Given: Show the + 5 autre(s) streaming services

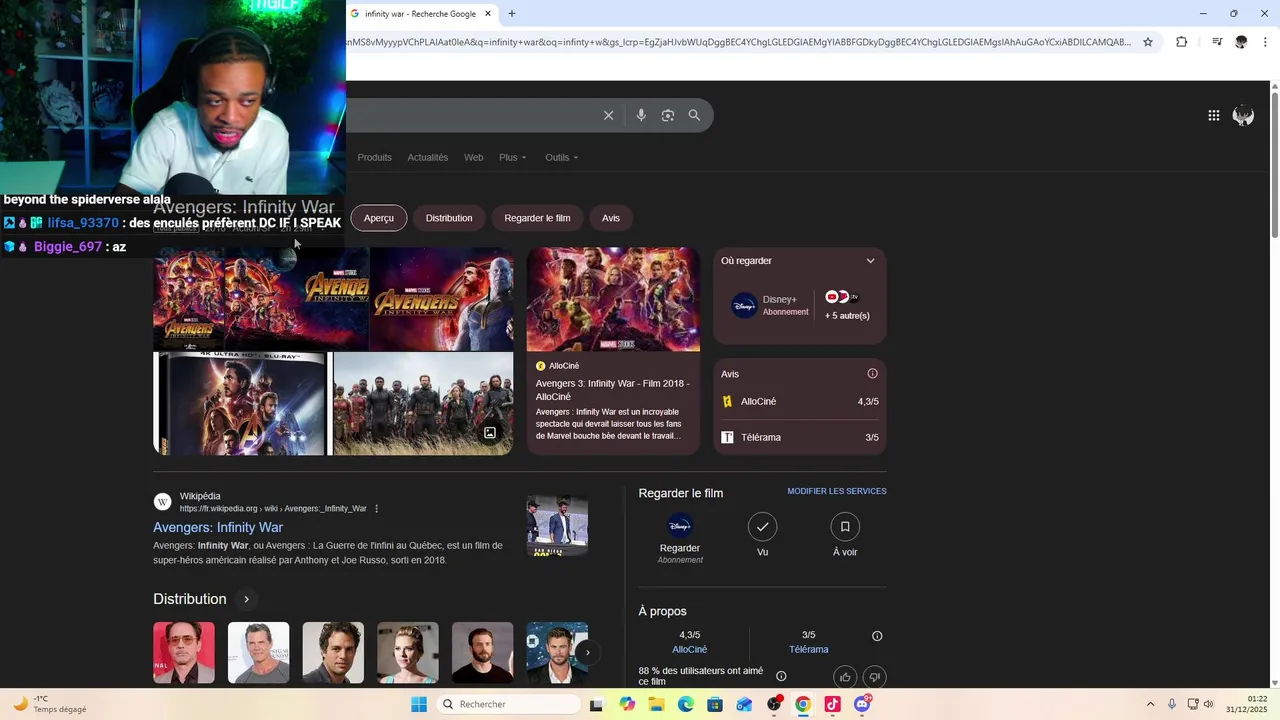Looking at the screenshot, I should (x=846, y=316).
